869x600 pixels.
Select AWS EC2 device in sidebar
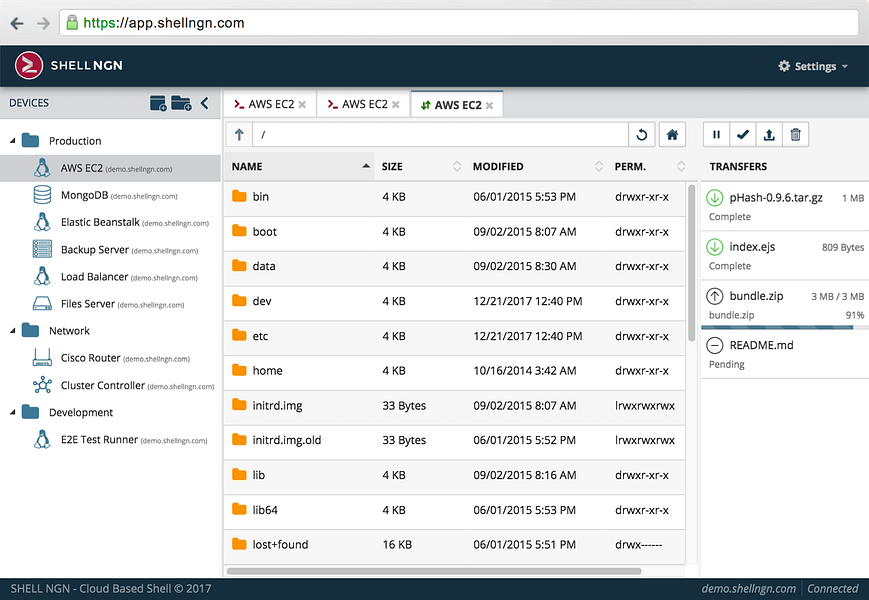point(110,168)
